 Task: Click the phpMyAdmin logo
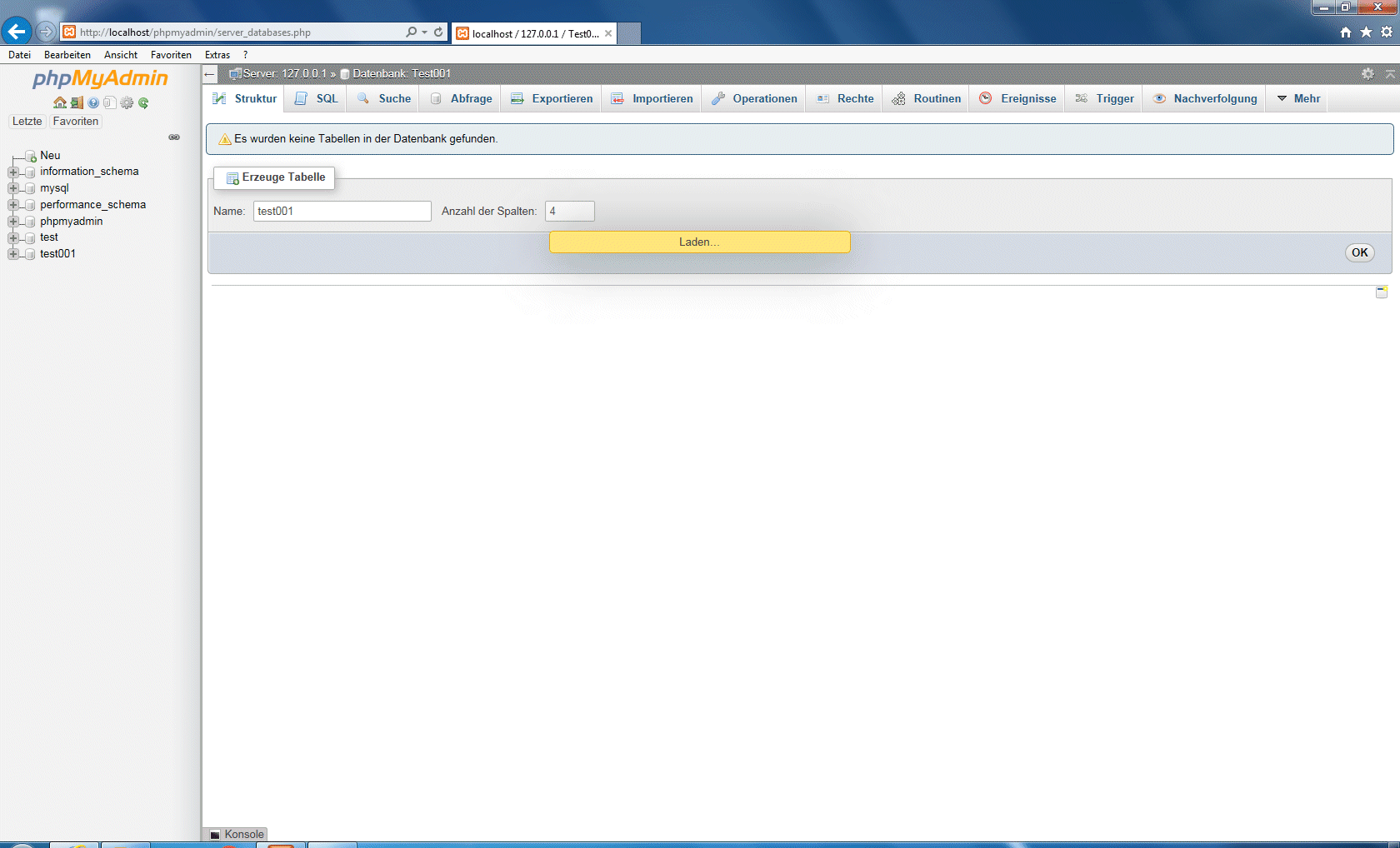pos(100,78)
